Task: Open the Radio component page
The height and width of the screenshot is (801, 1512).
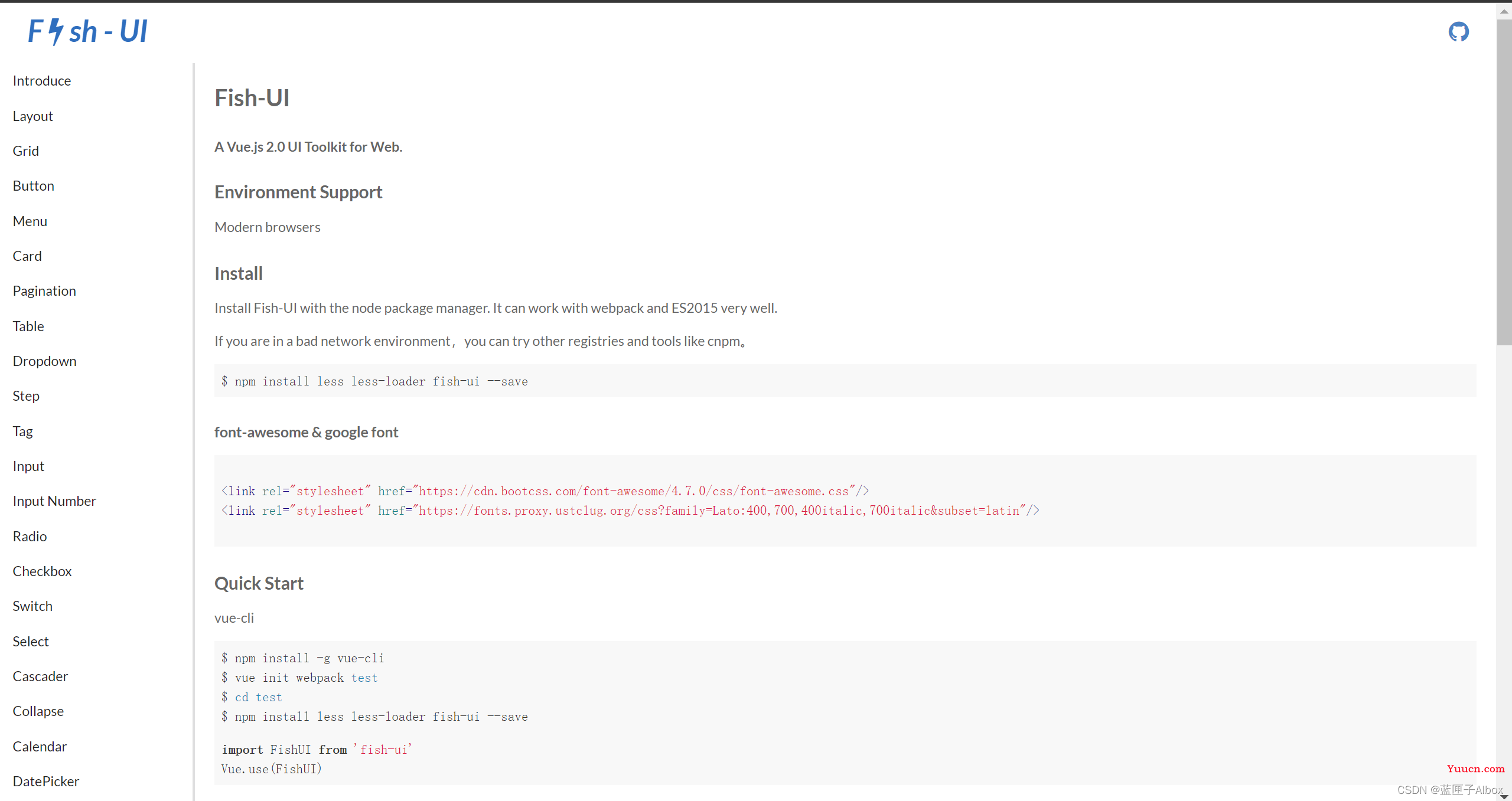Action: 30,537
